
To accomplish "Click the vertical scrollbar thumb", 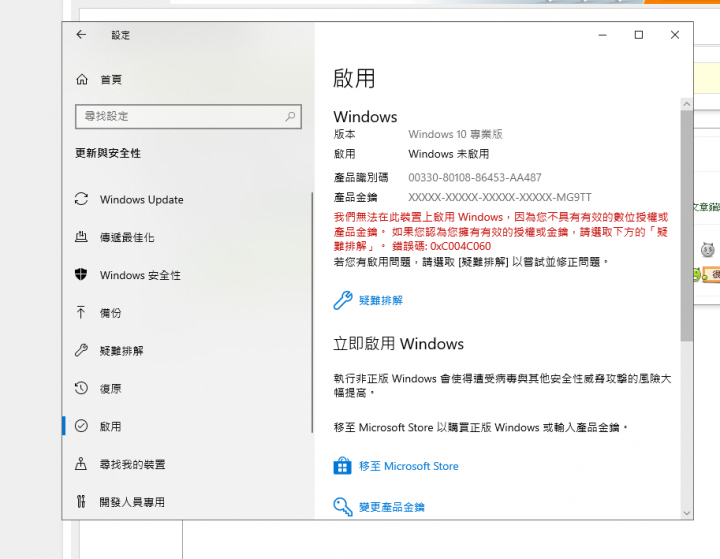I will click(x=686, y=226).
